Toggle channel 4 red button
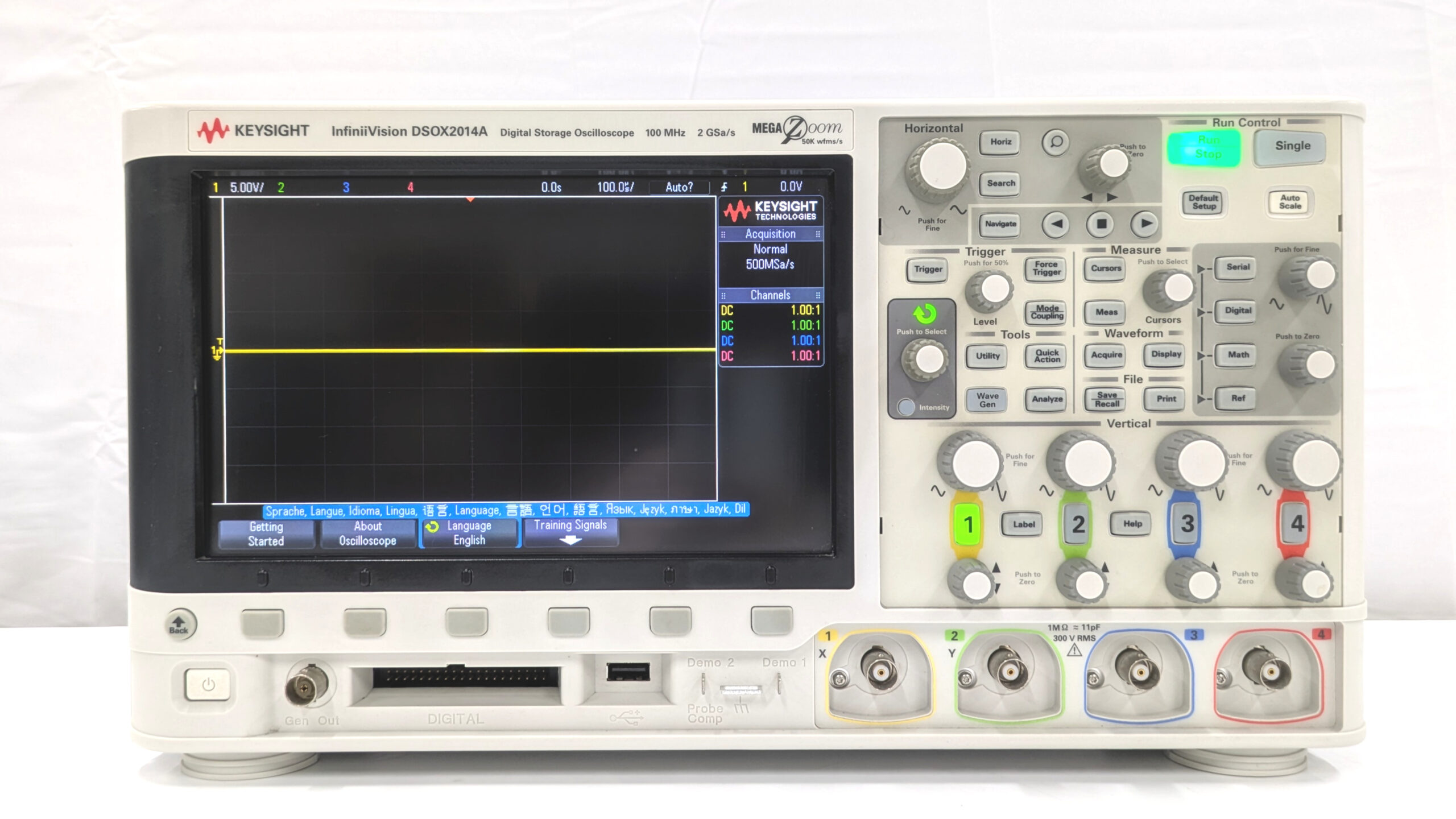The width and height of the screenshot is (1456, 819). click(x=1296, y=523)
